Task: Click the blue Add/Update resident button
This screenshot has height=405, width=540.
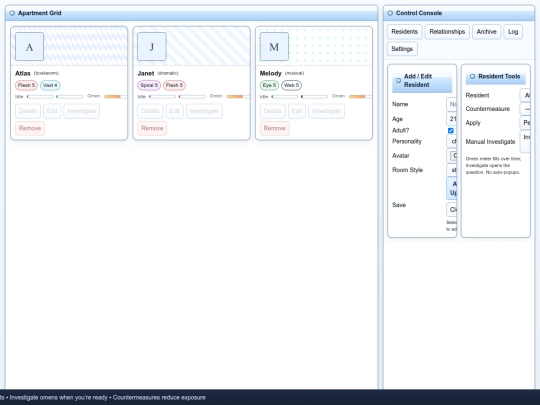Action: [x=452, y=188]
